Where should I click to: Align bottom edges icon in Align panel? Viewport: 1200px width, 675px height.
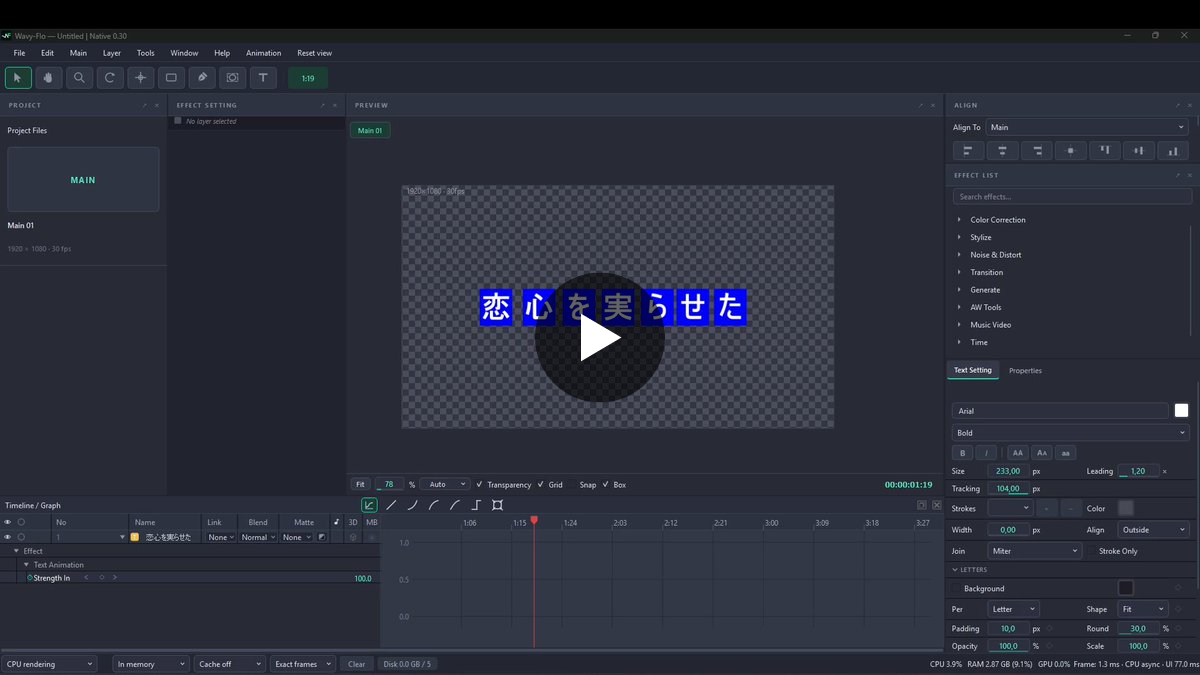coord(1173,150)
